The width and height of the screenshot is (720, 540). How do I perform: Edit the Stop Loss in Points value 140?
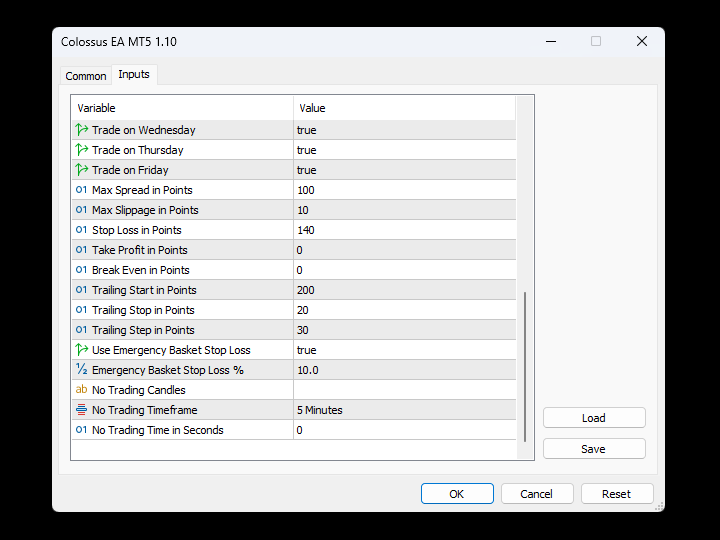[x=405, y=230]
